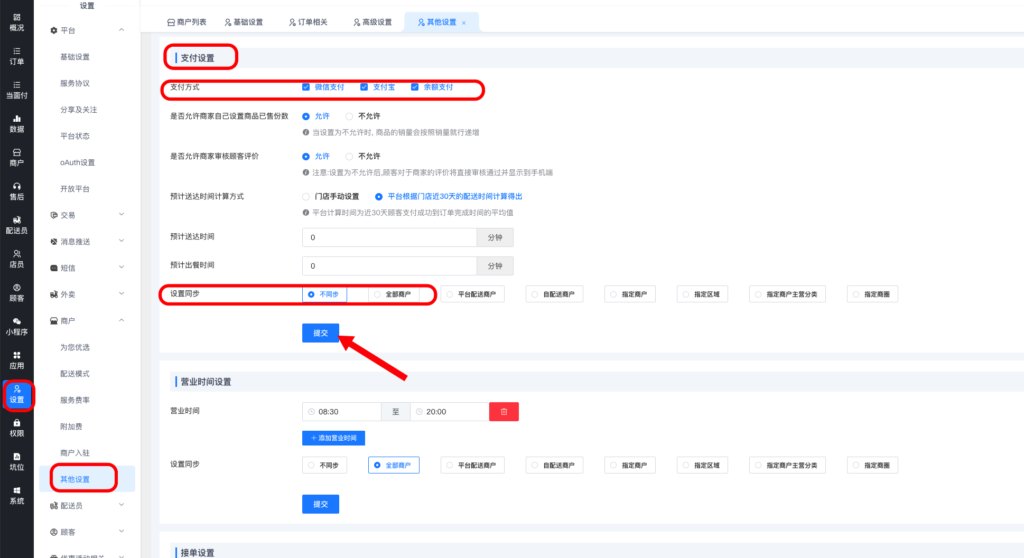This screenshot has height=558, width=1024.
Task: Click the 添加营业时间 button
Action: (x=333, y=438)
